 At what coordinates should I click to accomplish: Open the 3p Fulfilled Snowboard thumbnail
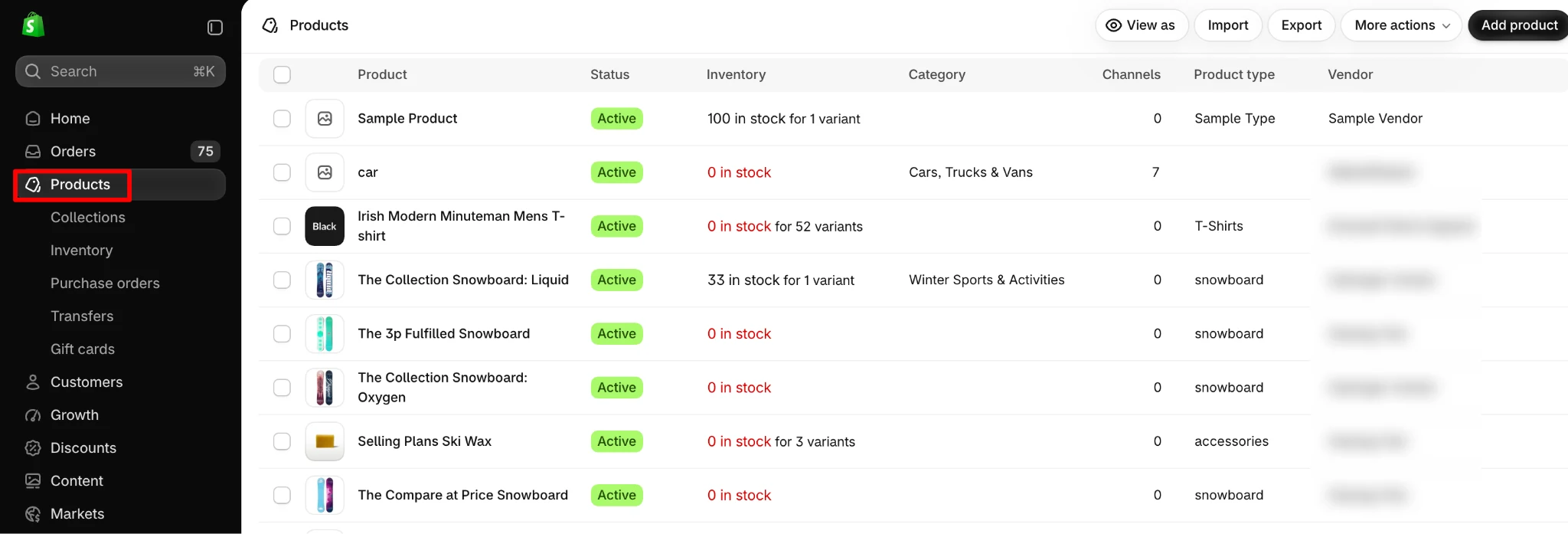[325, 334]
